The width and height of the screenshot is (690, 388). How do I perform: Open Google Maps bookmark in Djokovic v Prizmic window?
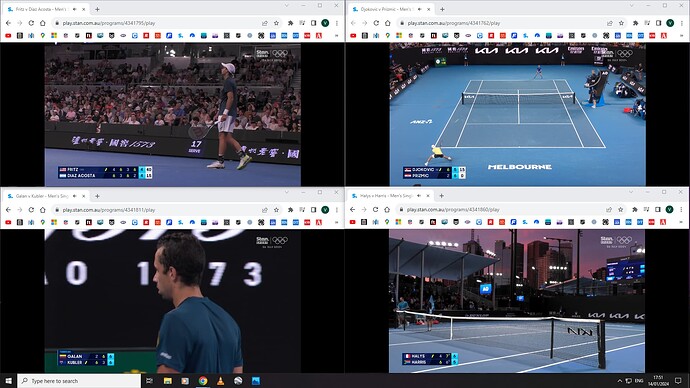point(388,35)
